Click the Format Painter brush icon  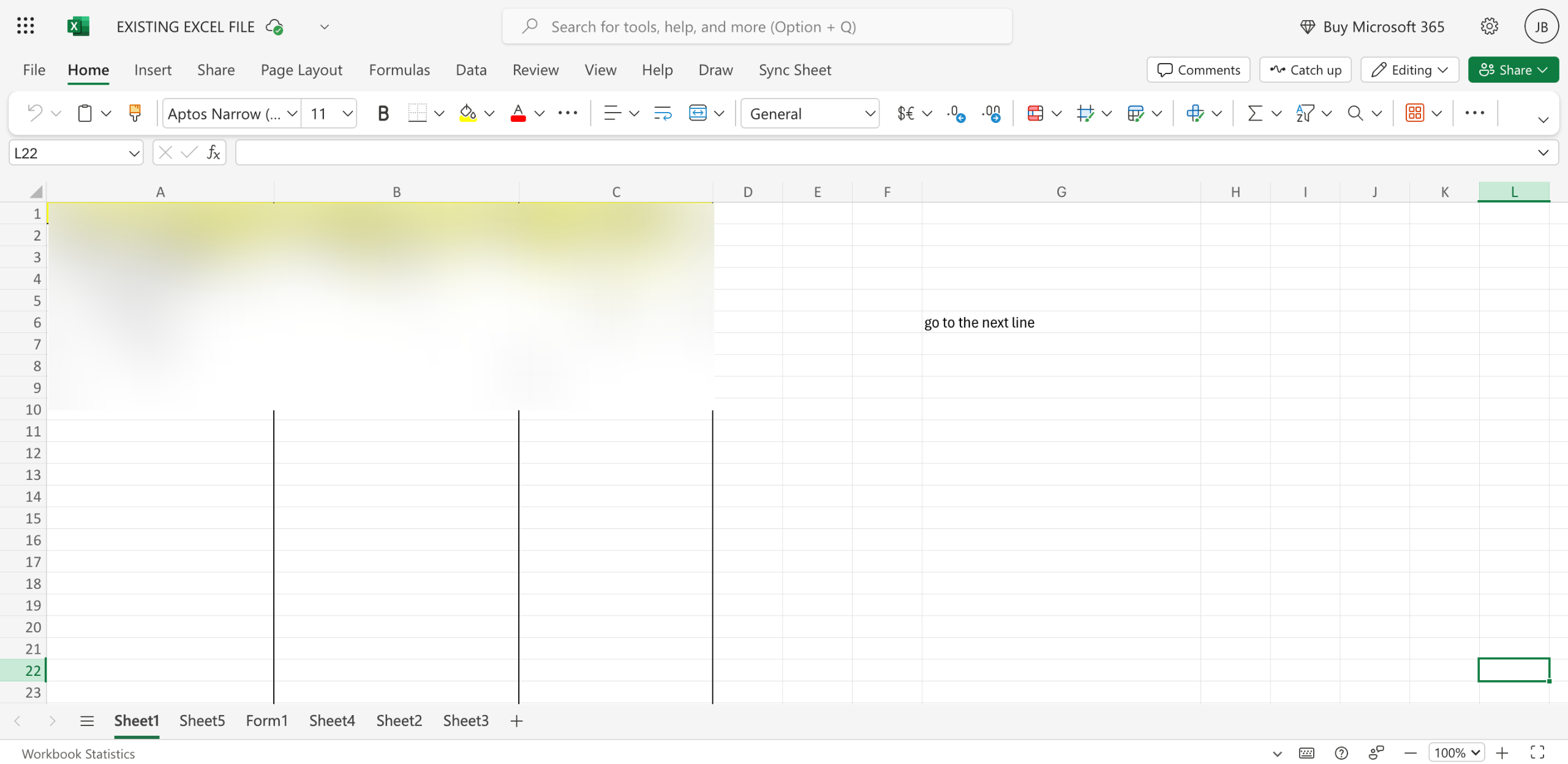click(x=135, y=113)
